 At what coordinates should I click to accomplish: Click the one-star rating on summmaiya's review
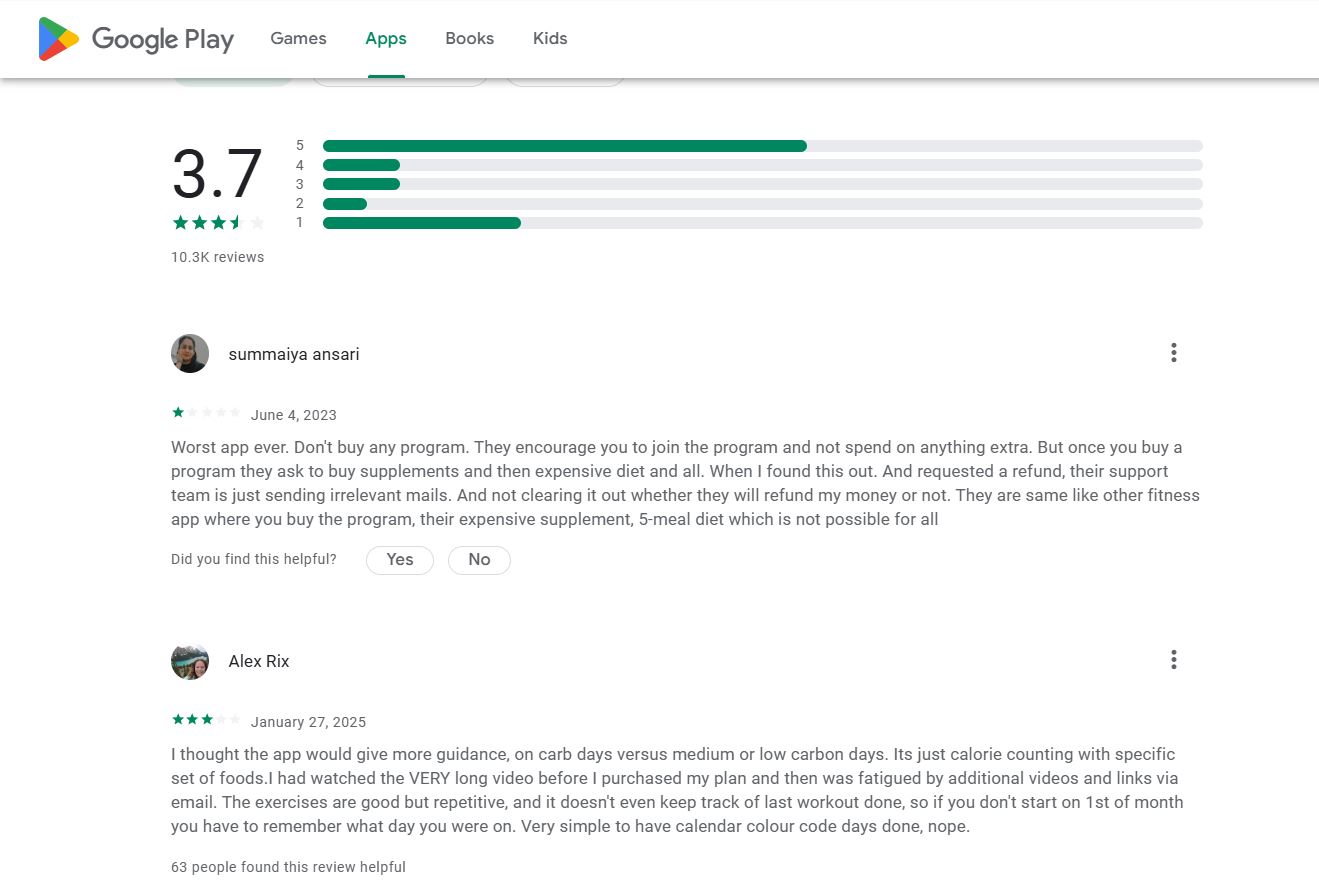207,413
